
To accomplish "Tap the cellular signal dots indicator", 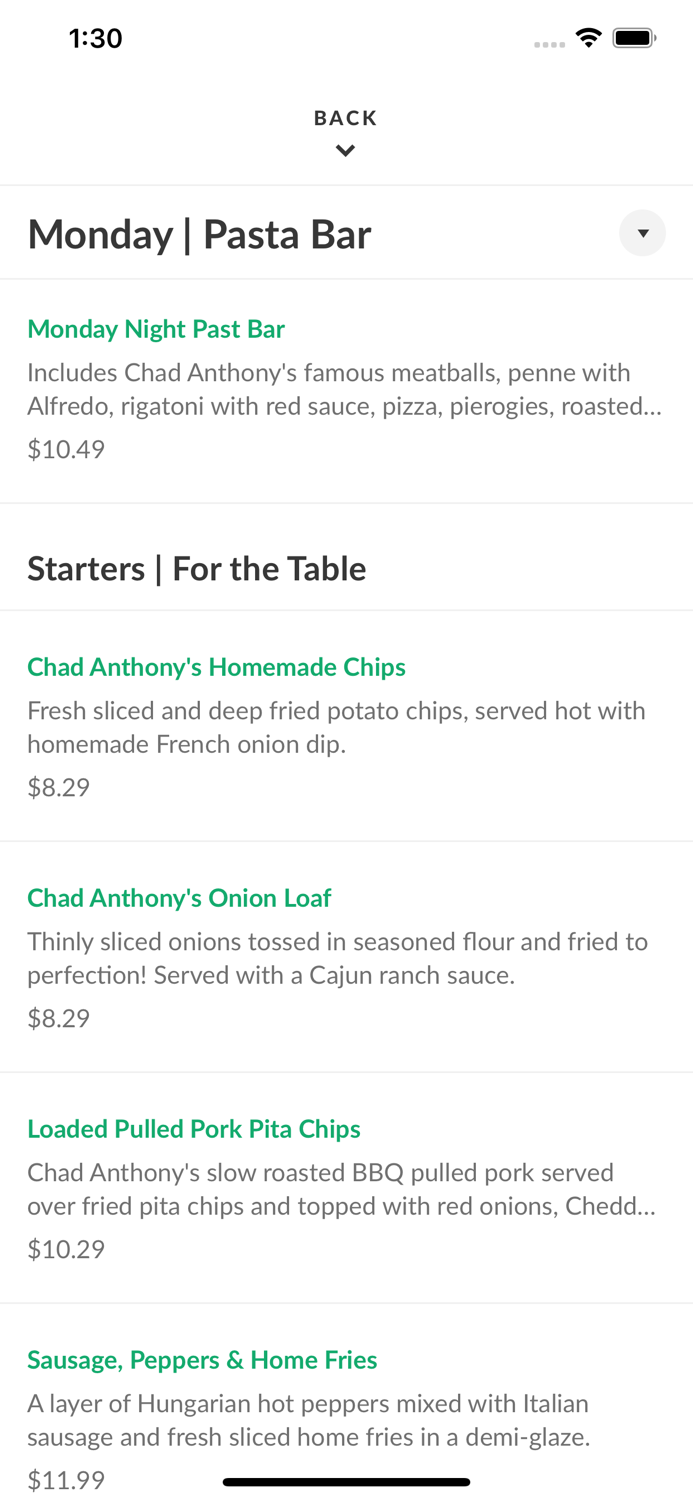I will (549, 43).
